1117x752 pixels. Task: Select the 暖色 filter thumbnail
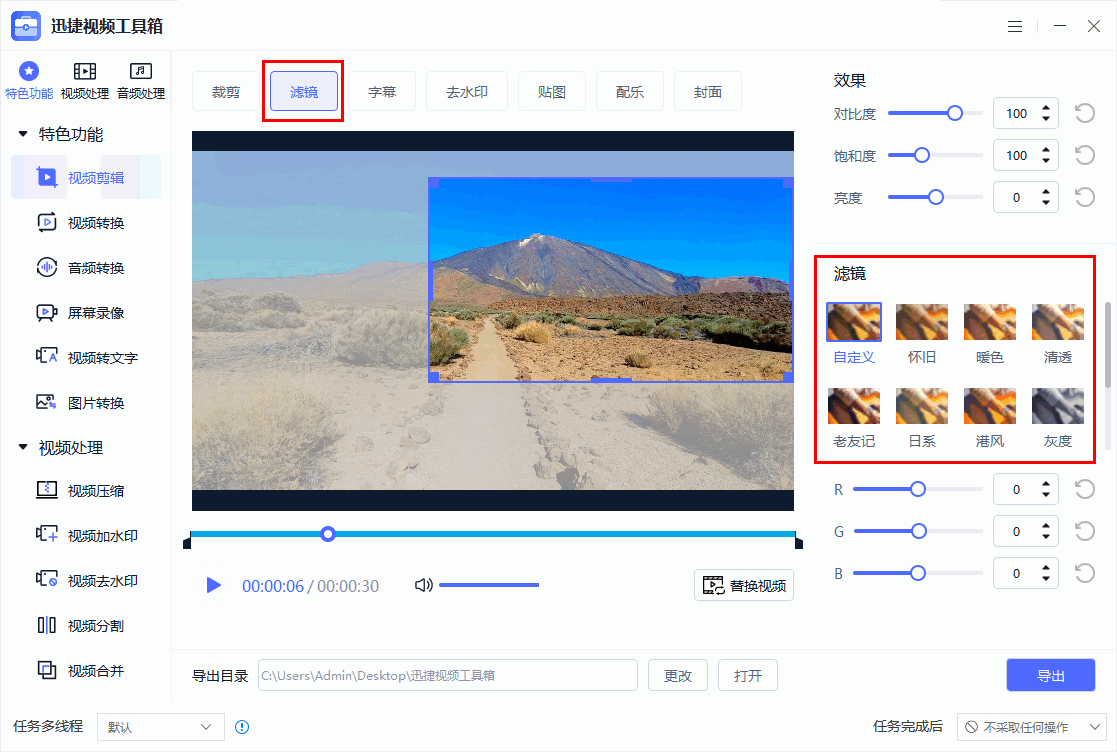pyautogui.click(x=989, y=322)
